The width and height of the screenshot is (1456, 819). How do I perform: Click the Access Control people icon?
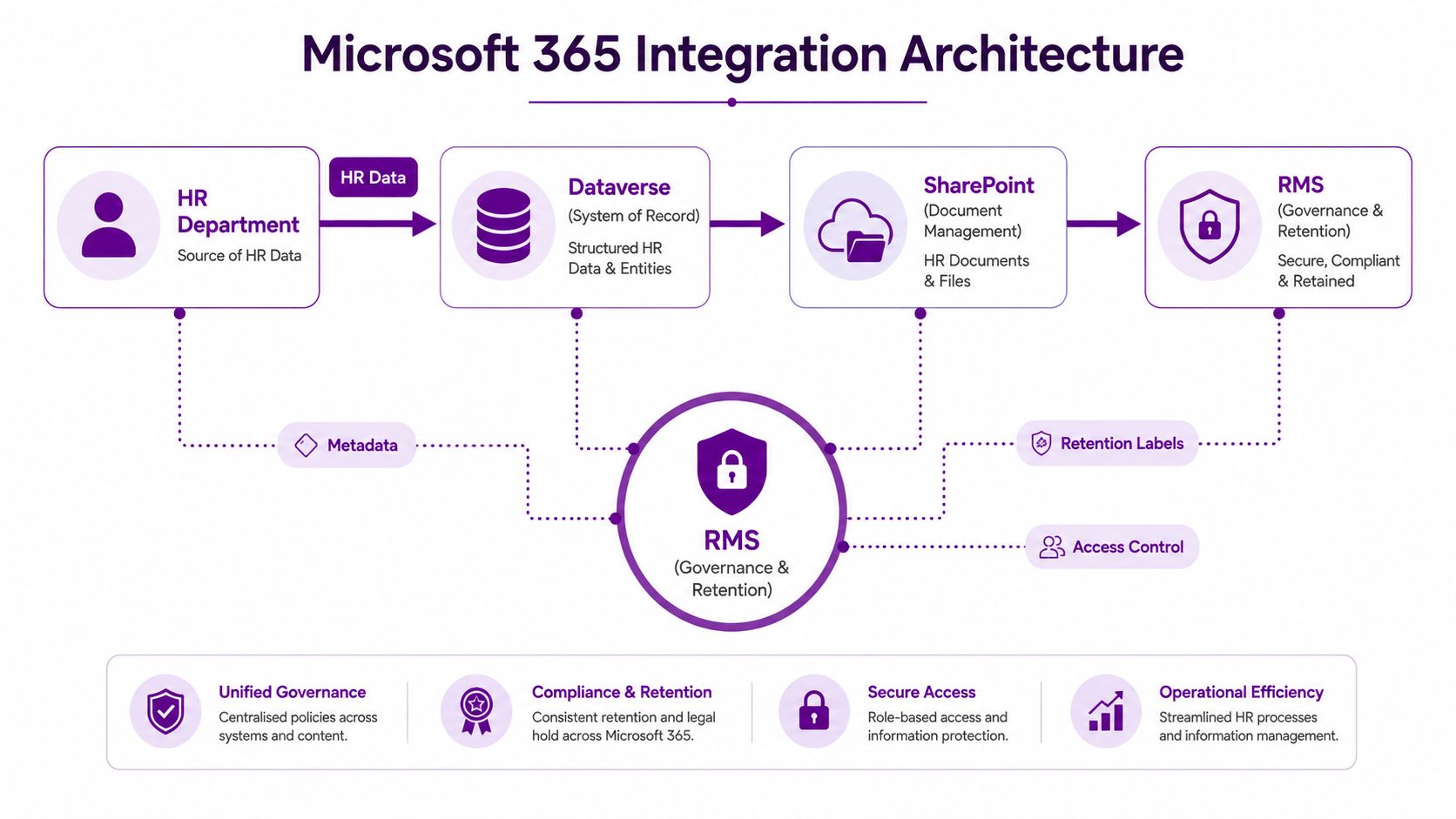1052,547
